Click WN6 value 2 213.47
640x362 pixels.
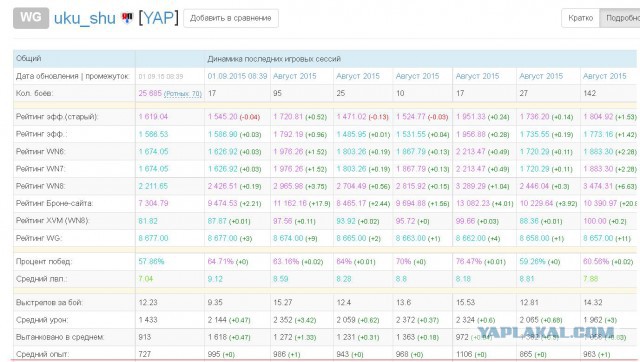[x=471, y=151]
